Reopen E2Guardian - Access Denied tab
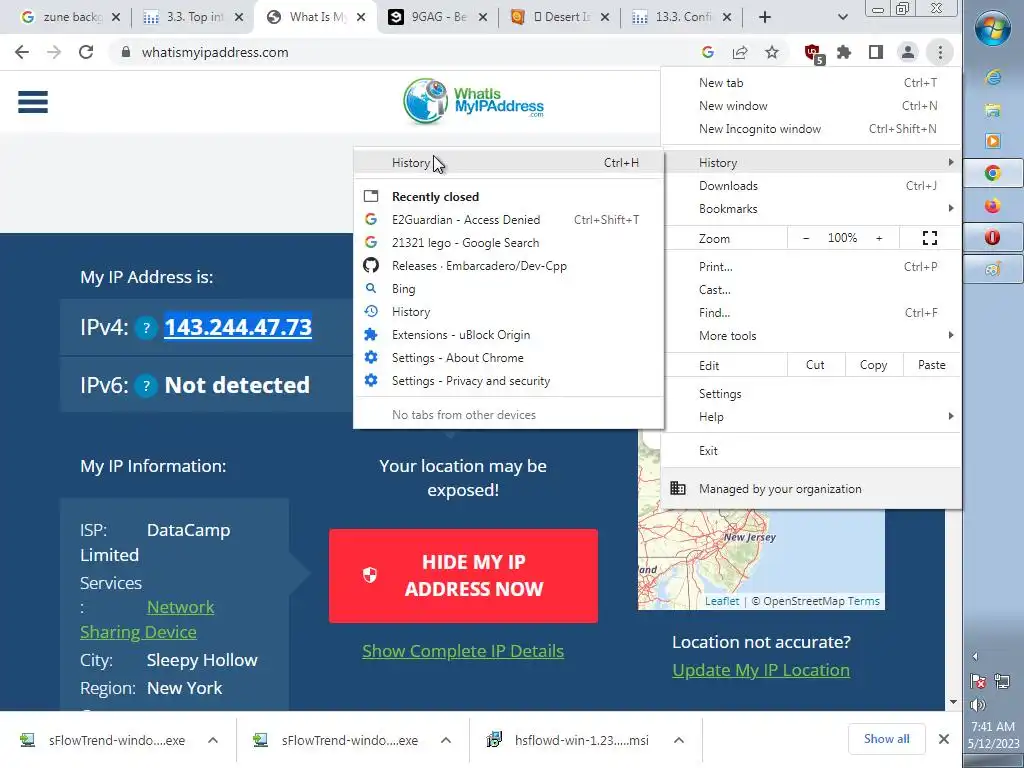The image size is (1024, 768). click(x=509, y=219)
